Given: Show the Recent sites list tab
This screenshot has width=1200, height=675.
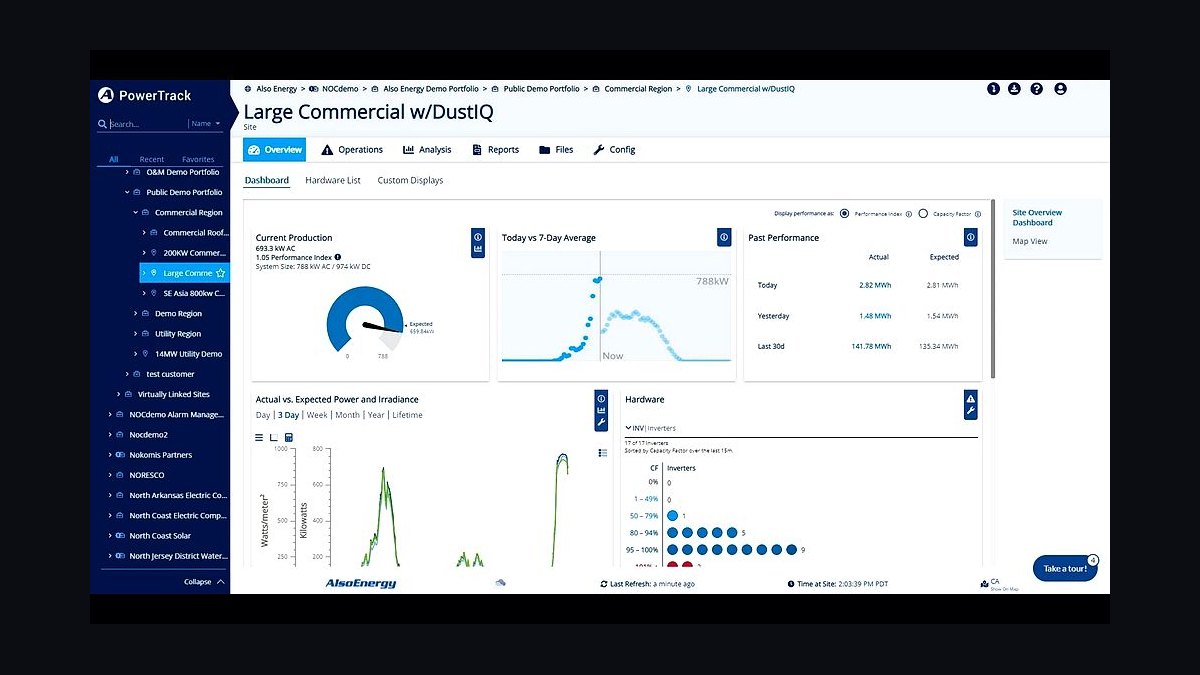Looking at the screenshot, I should 152,159.
